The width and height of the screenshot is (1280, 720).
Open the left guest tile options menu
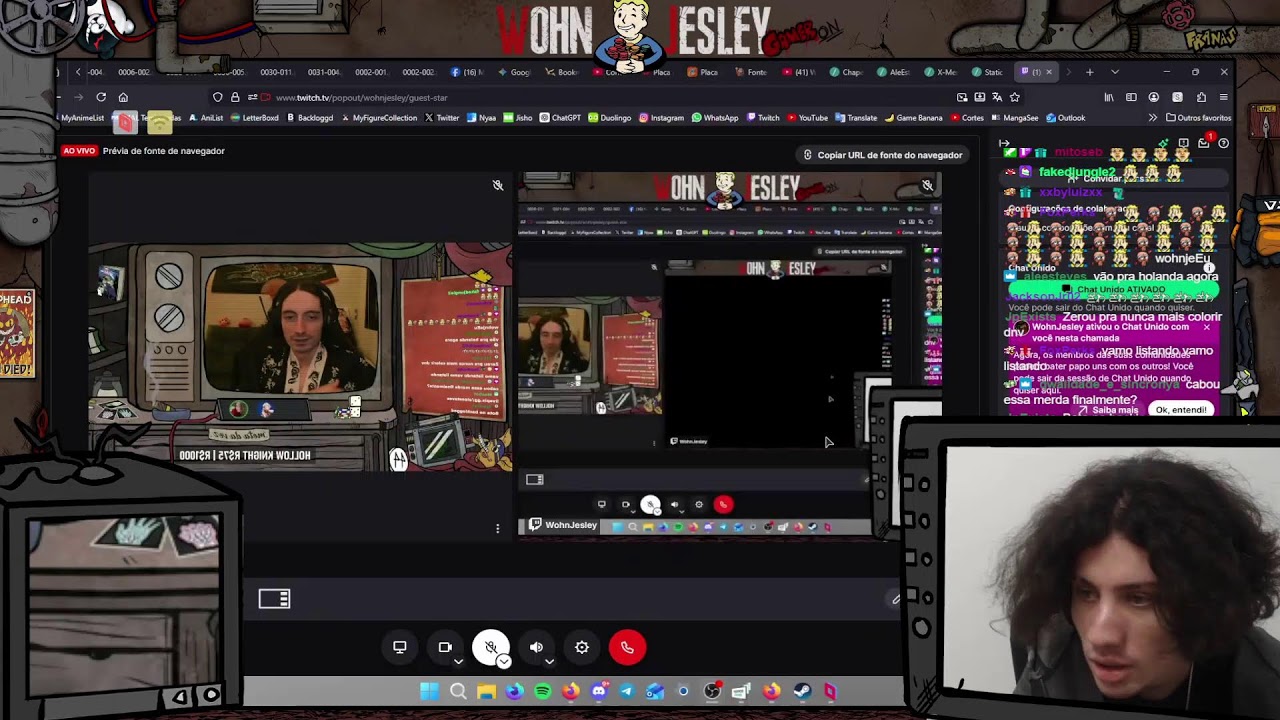(498, 528)
